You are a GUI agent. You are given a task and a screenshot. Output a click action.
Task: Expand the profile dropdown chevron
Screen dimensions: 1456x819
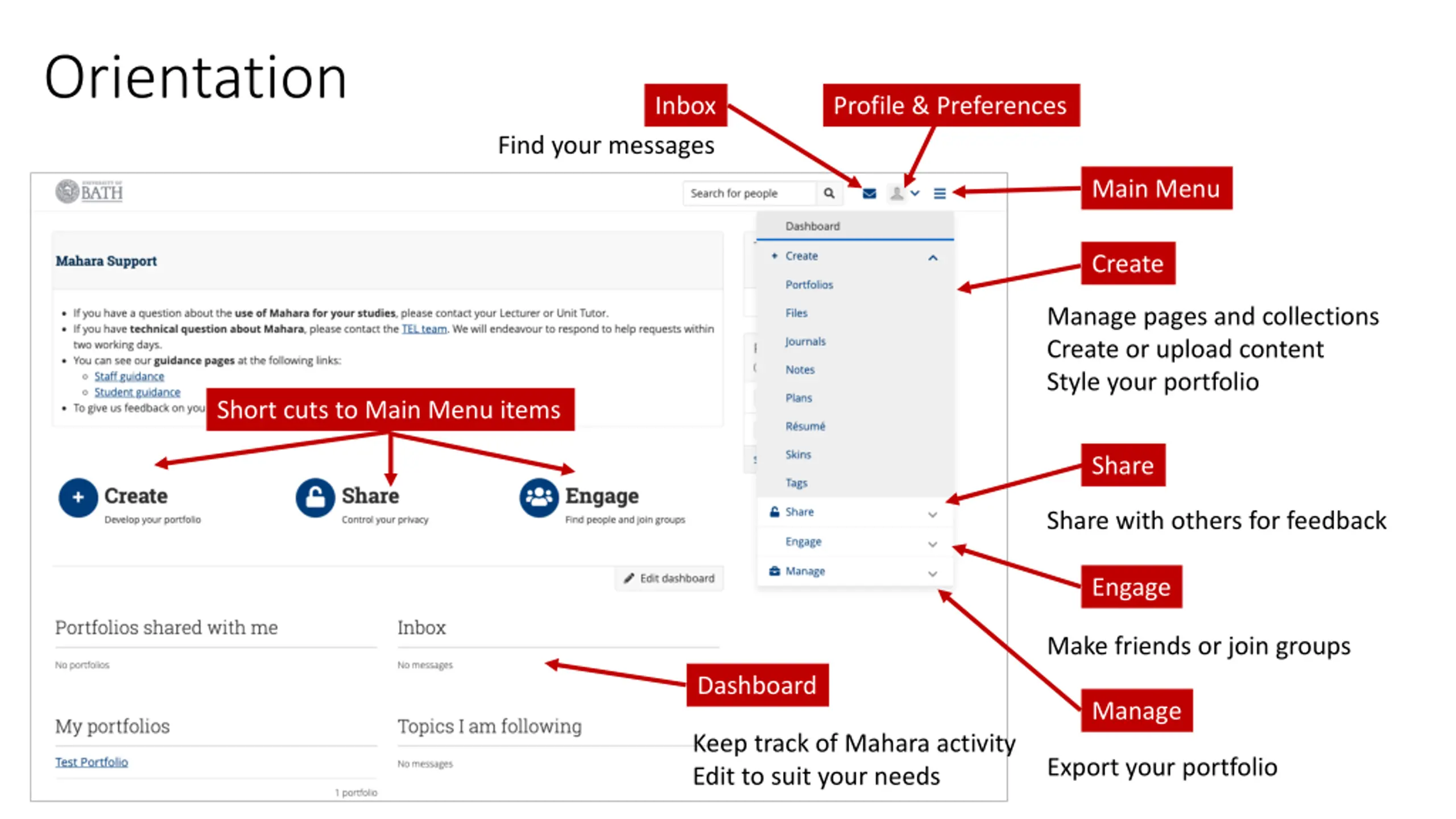click(x=915, y=193)
